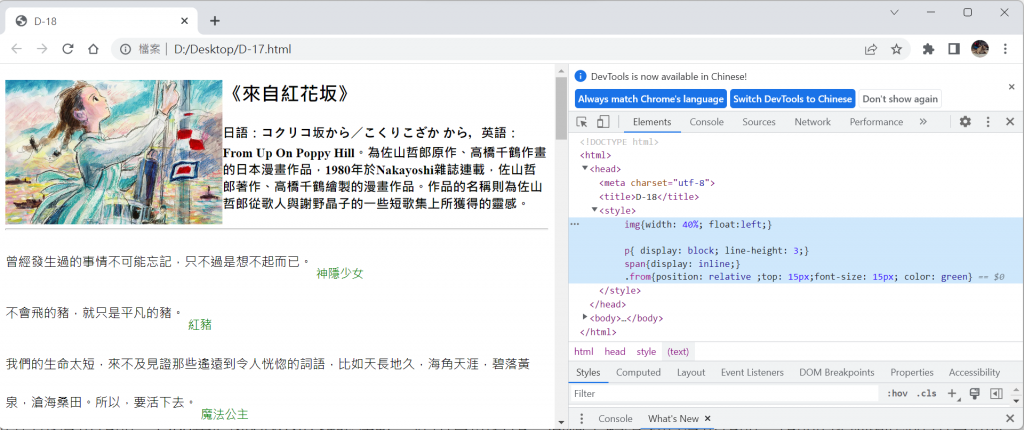Open the Sources tab
1024x430 pixels.
point(759,122)
